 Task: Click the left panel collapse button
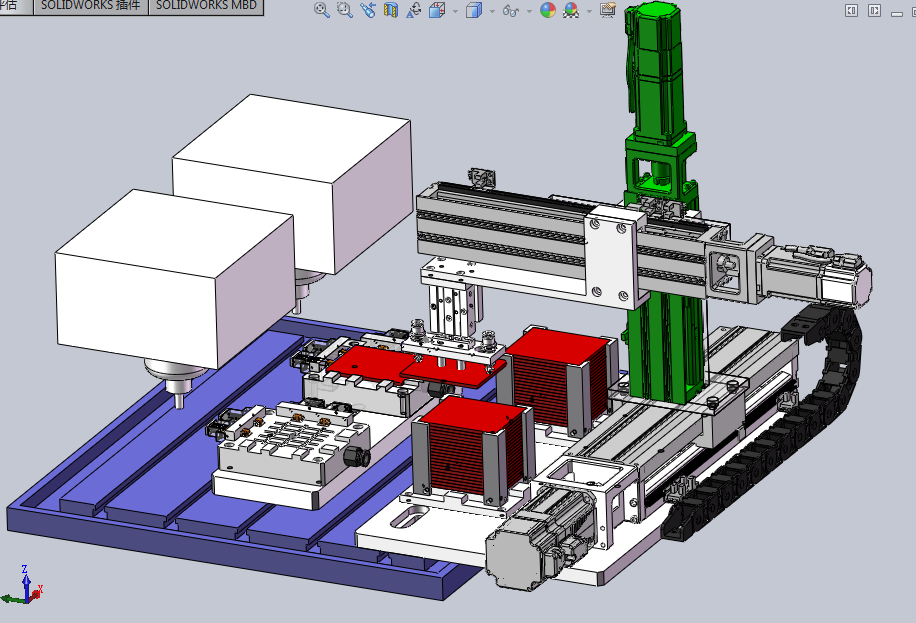point(851,11)
